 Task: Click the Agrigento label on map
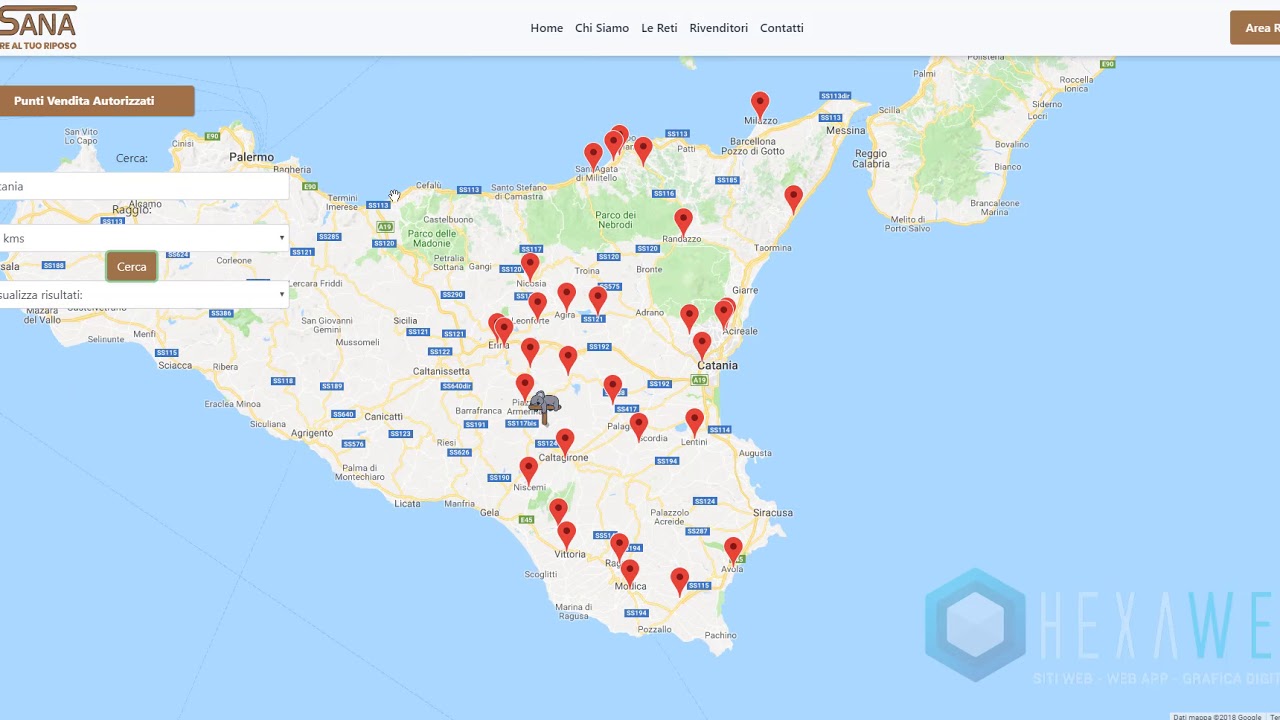311,433
